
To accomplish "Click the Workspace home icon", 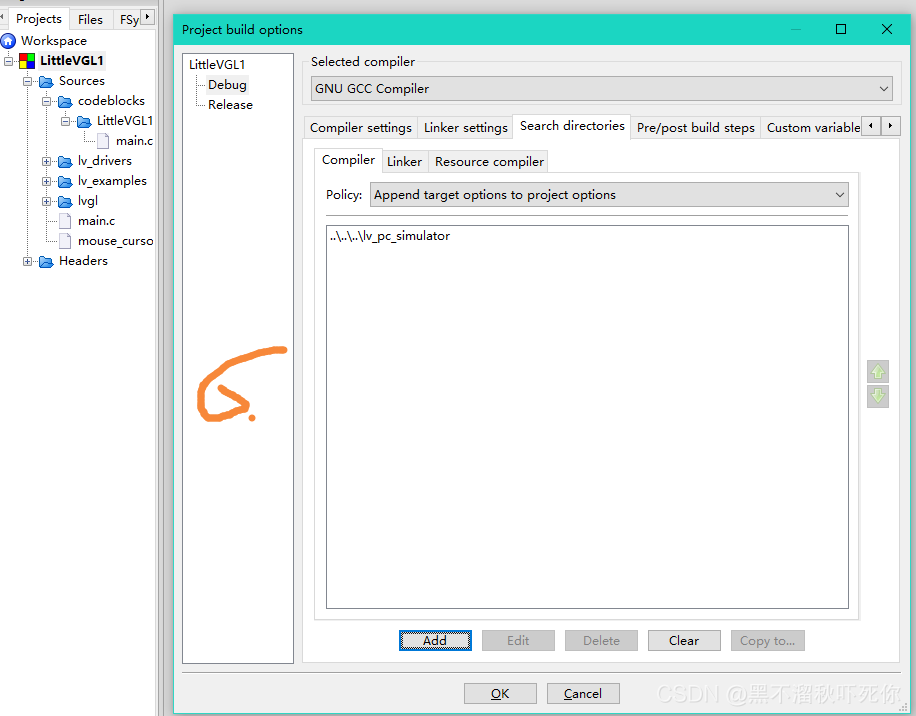I will coord(8,41).
